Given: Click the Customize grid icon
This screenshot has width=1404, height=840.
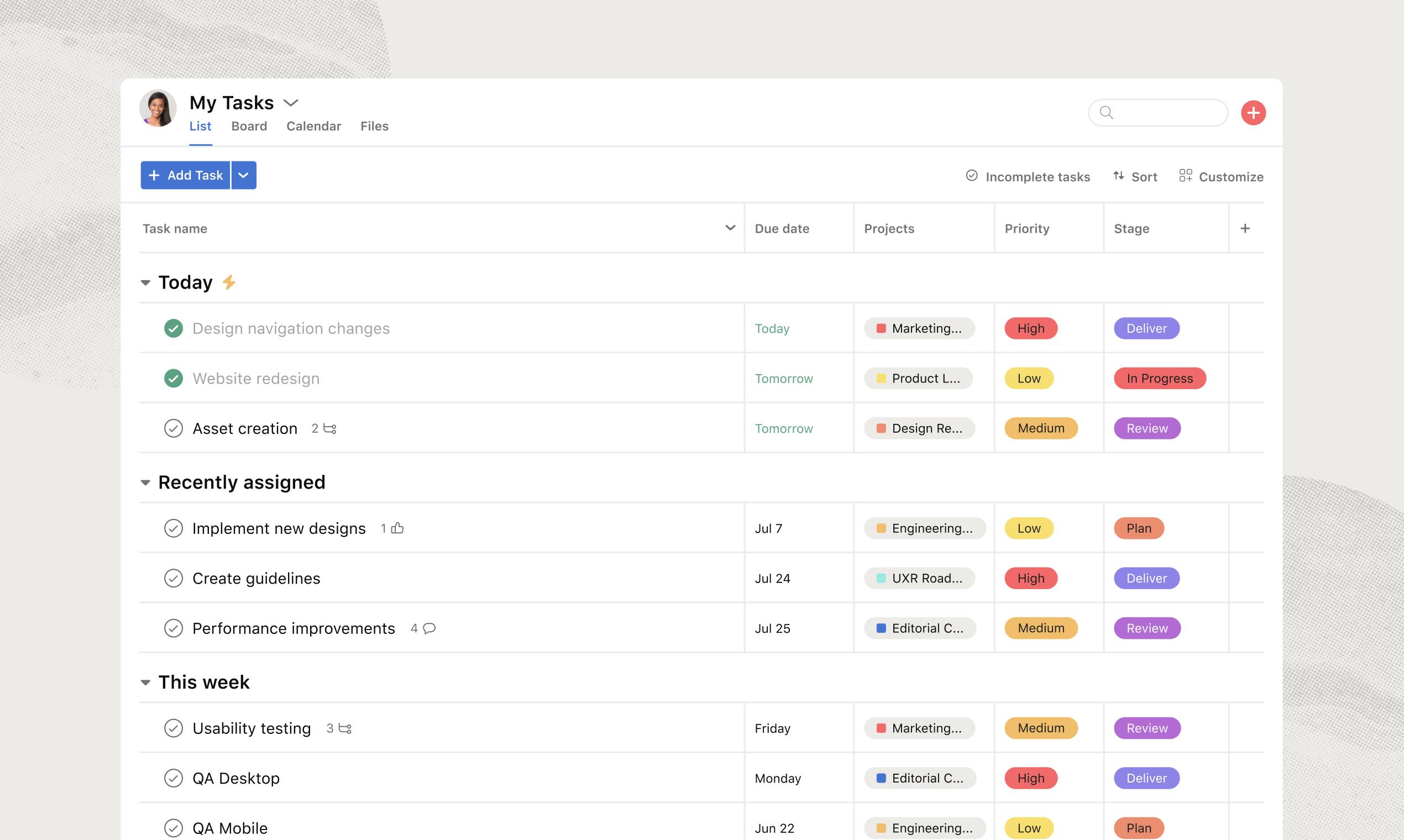Looking at the screenshot, I should (1186, 176).
